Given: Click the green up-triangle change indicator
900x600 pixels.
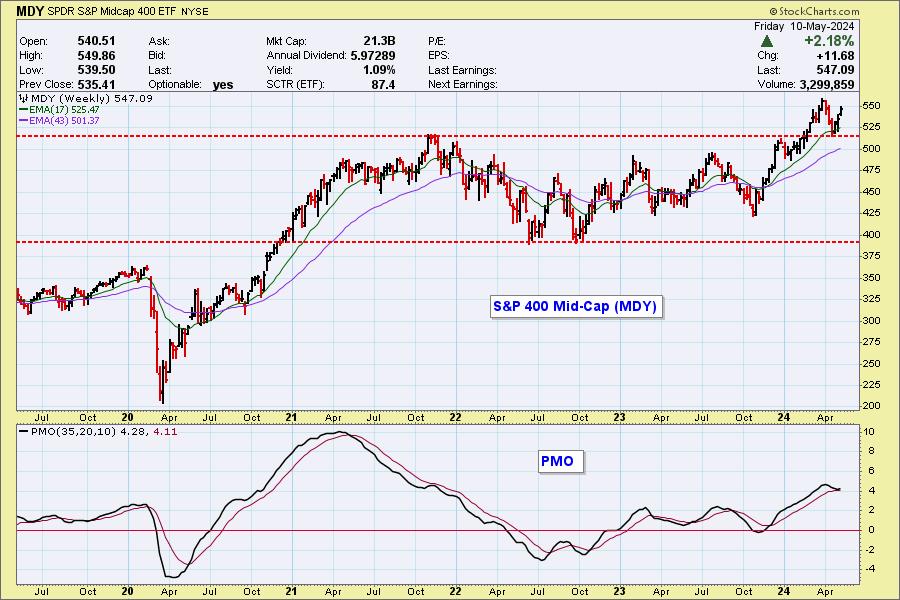Looking at the screenshot, I should [766, 41].
